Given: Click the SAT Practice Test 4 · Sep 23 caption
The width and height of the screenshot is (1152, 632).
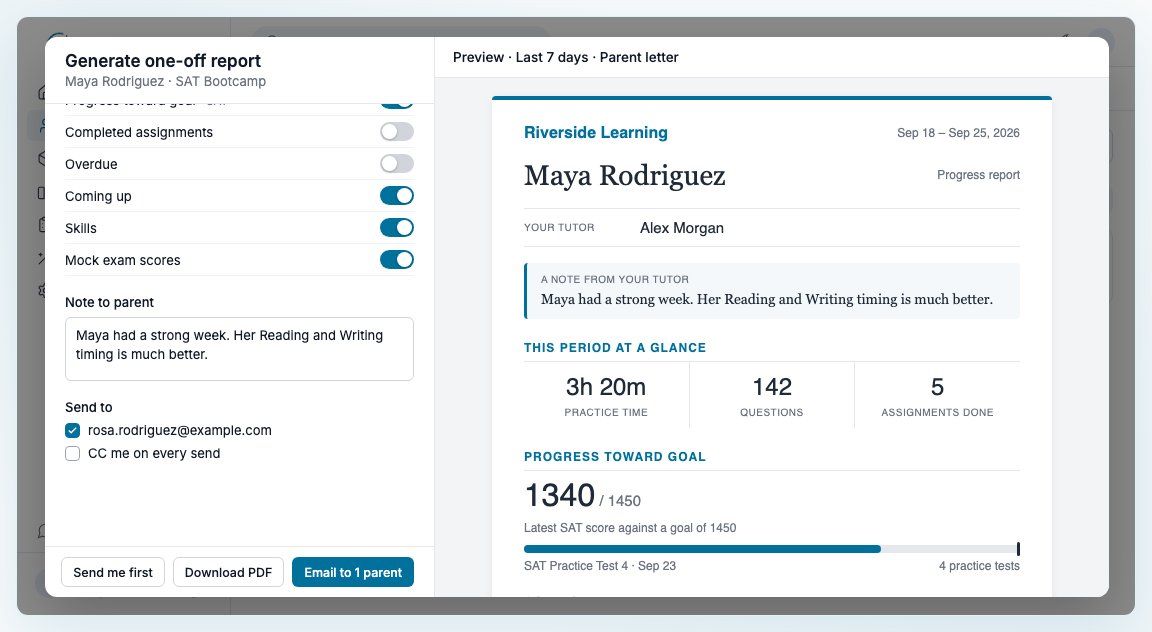Looking at the screenshot, I should click(x=600, y=566).
